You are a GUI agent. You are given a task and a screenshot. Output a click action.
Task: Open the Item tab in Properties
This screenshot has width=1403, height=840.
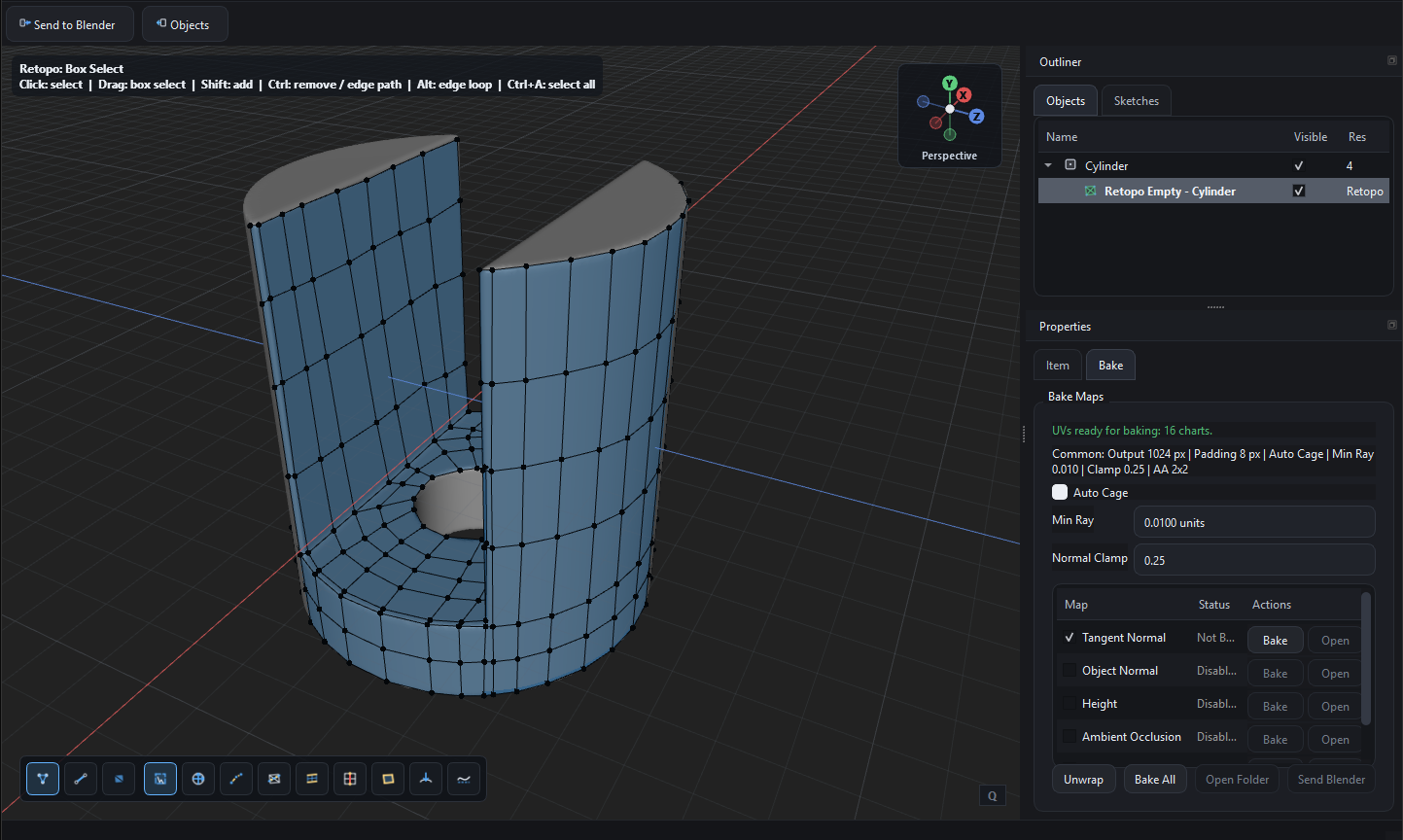(1058, 366)
